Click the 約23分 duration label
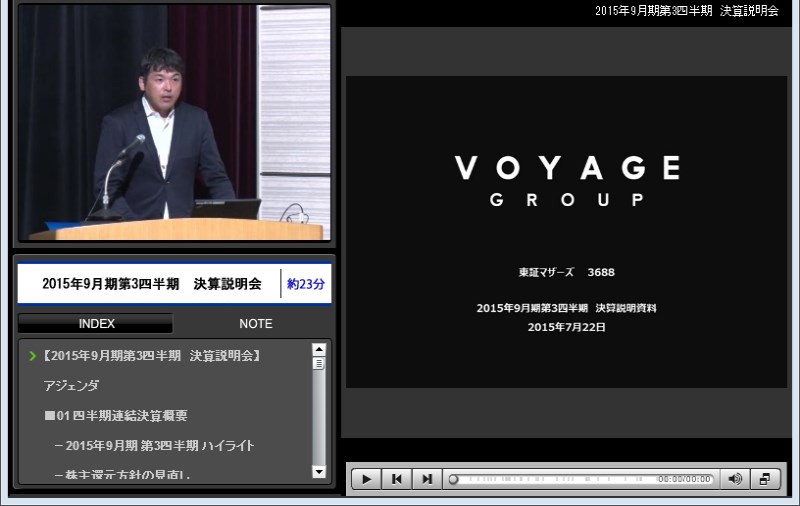 coord(306,284)
